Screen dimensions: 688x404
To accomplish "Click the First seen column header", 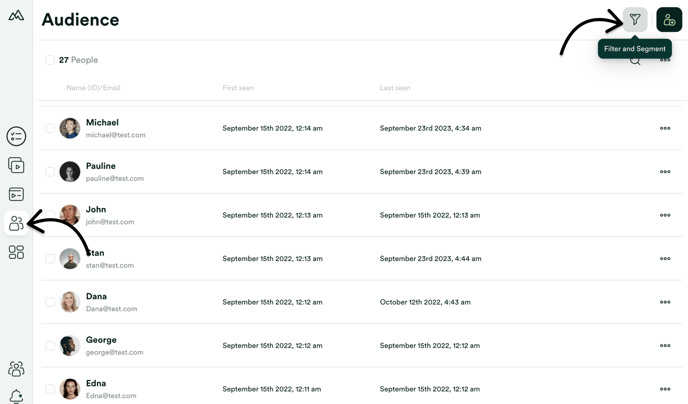I will pos(238,88).
